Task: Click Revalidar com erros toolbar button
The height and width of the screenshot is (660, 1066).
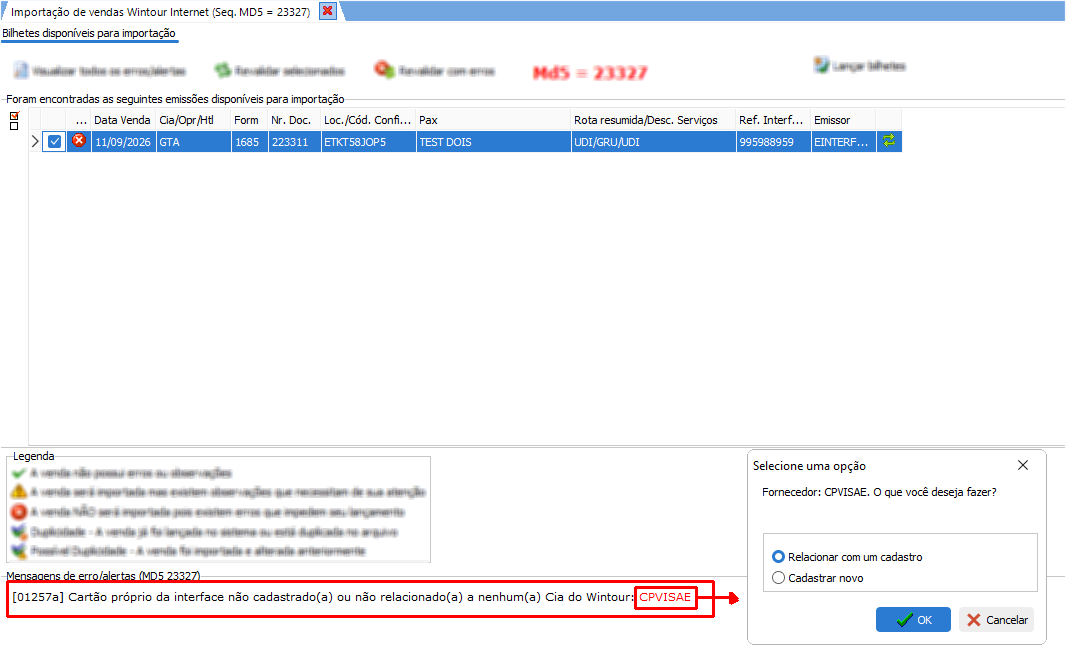Action: [434, 71]
